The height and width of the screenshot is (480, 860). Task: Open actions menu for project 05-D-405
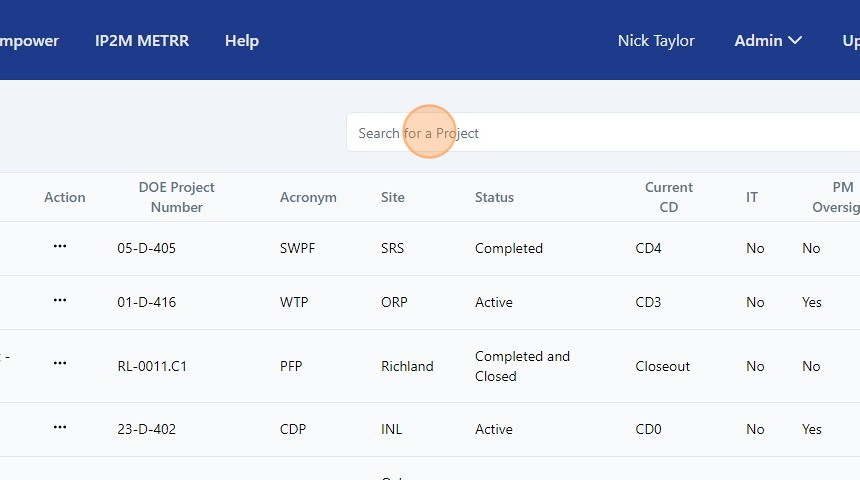tap(60, 247)
